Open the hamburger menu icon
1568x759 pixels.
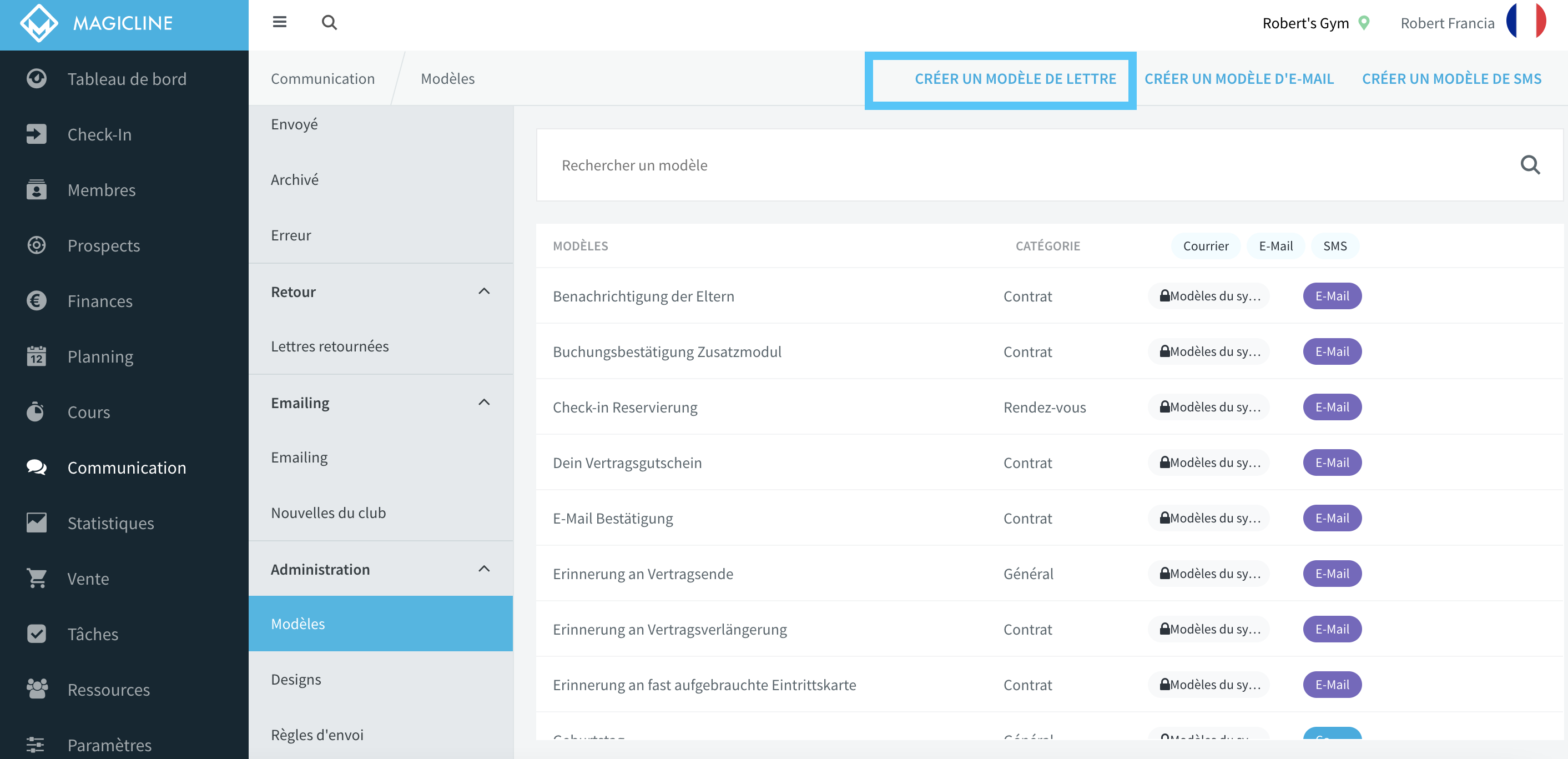[x=279, y=23]
